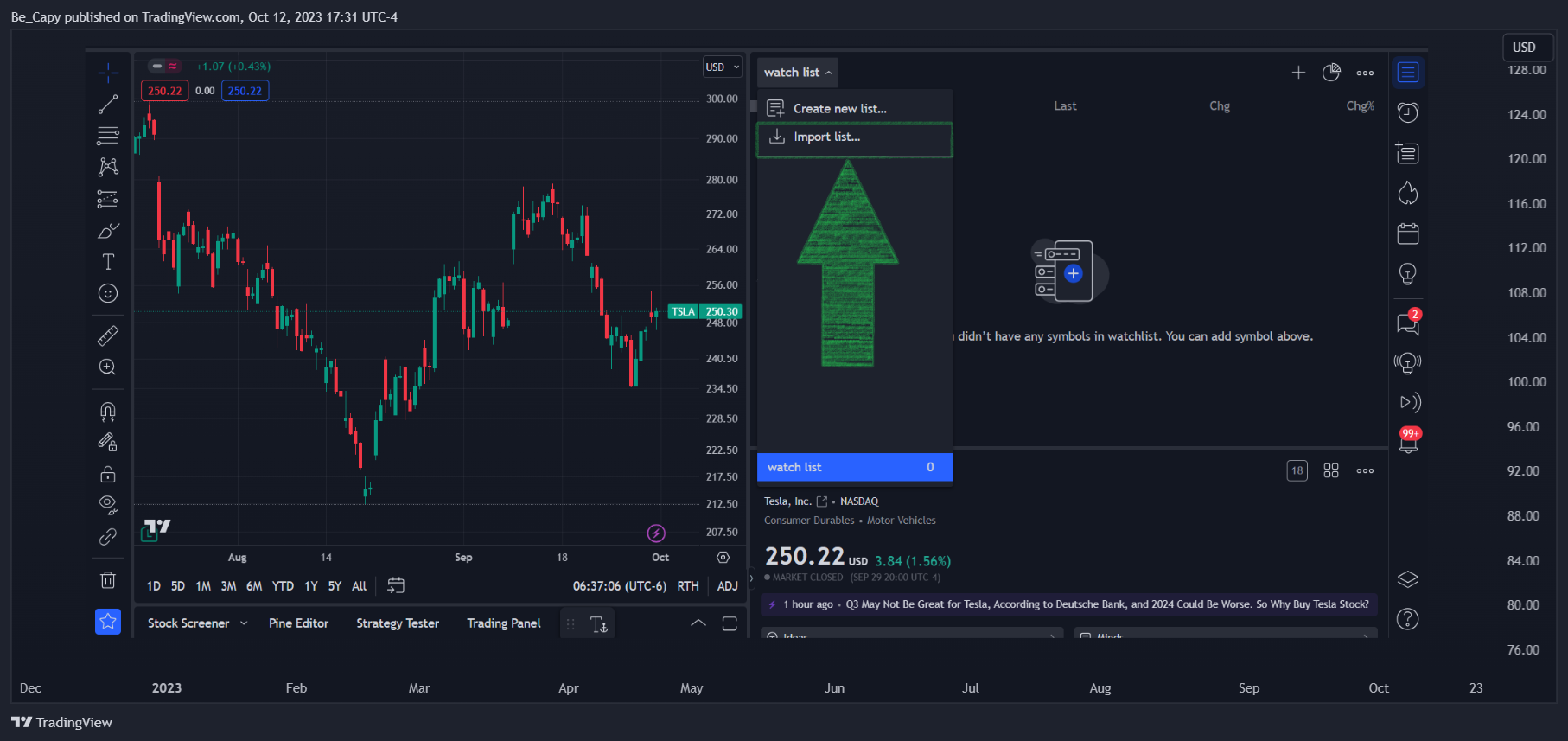Viewport: 1568px width, 741px height.
Task: Open chats icon with badge 2
Action: pos(1408,322)
